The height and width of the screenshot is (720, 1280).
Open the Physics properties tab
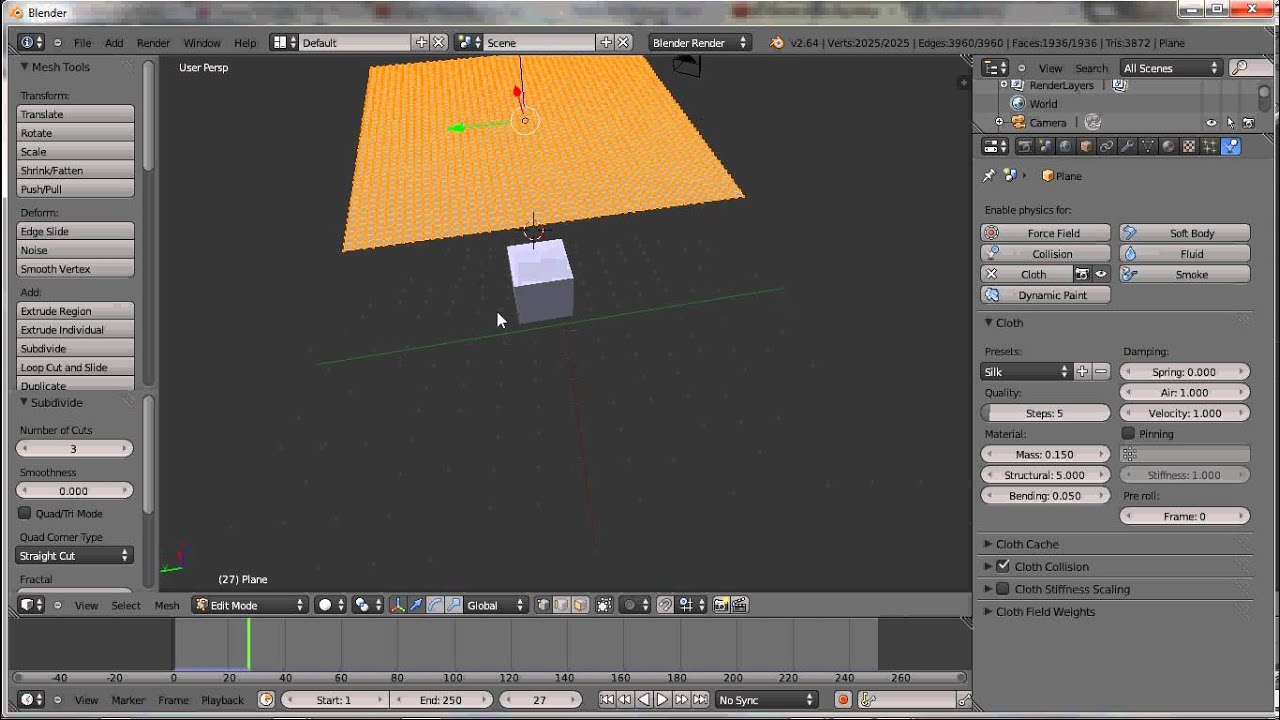(x=1231, y=146)
